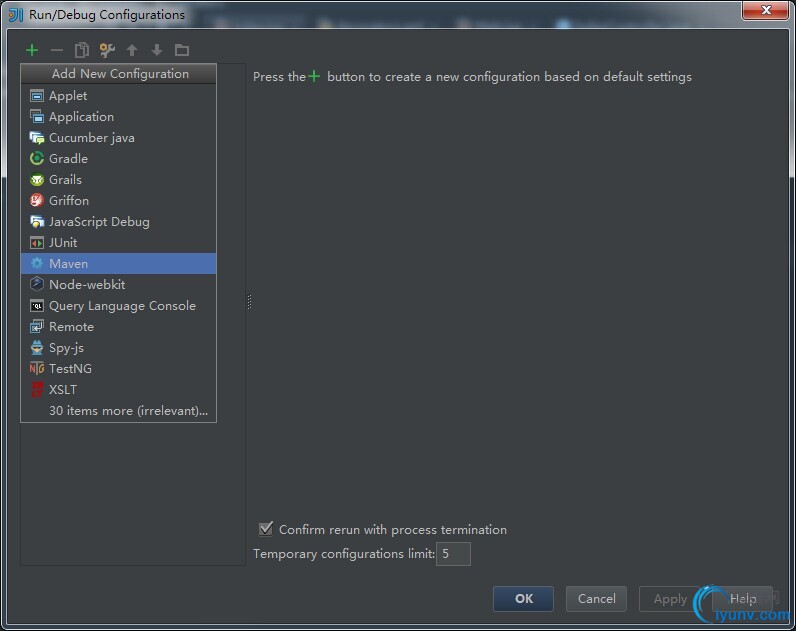Toggle Confirm rerun with process termination checkbox
Image resolution: width=796 pixels, height=631 pixels.
click(x=266, y=529)
